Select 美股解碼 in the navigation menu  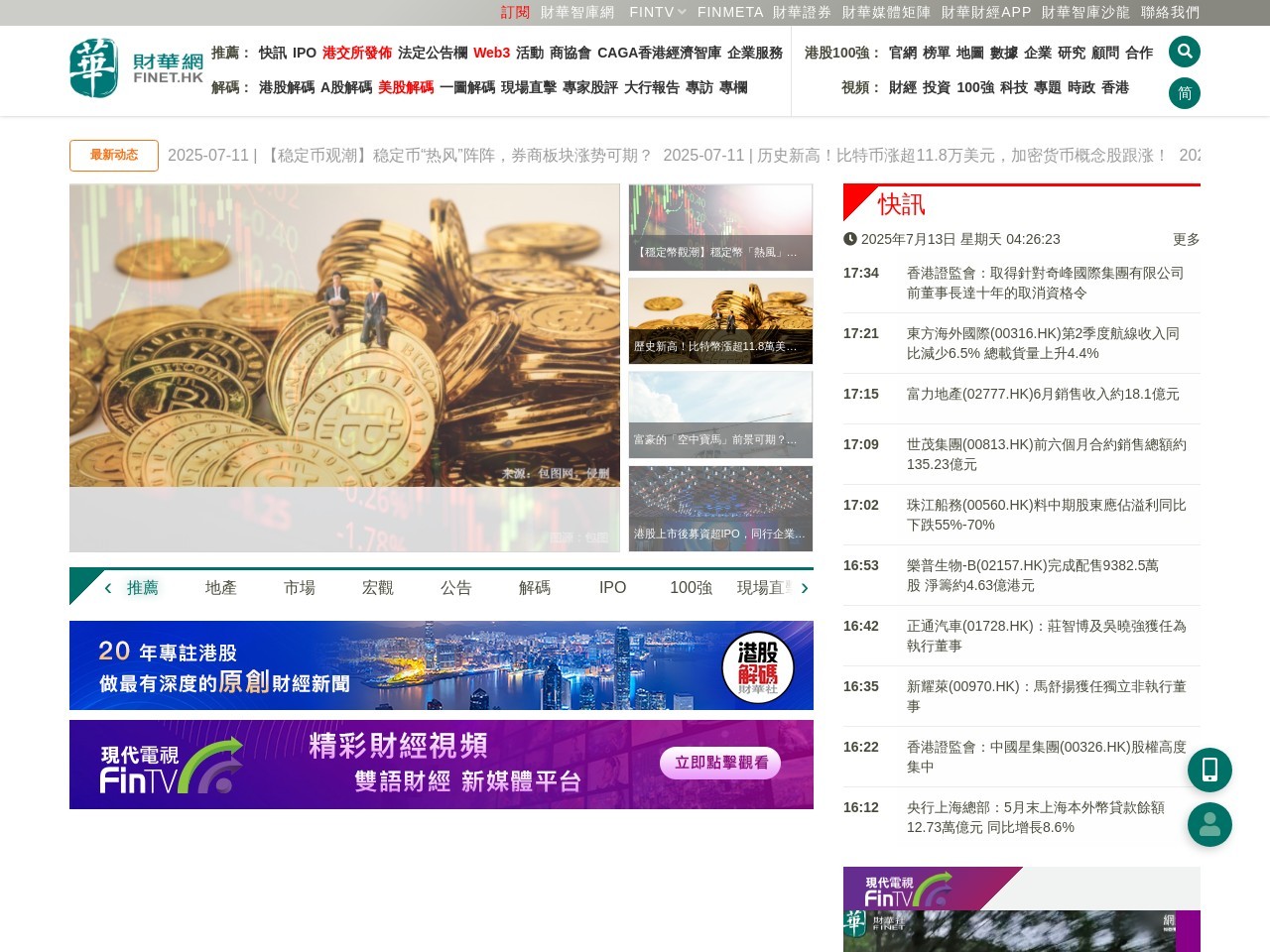pyautogui.click(x=405, y=87)
